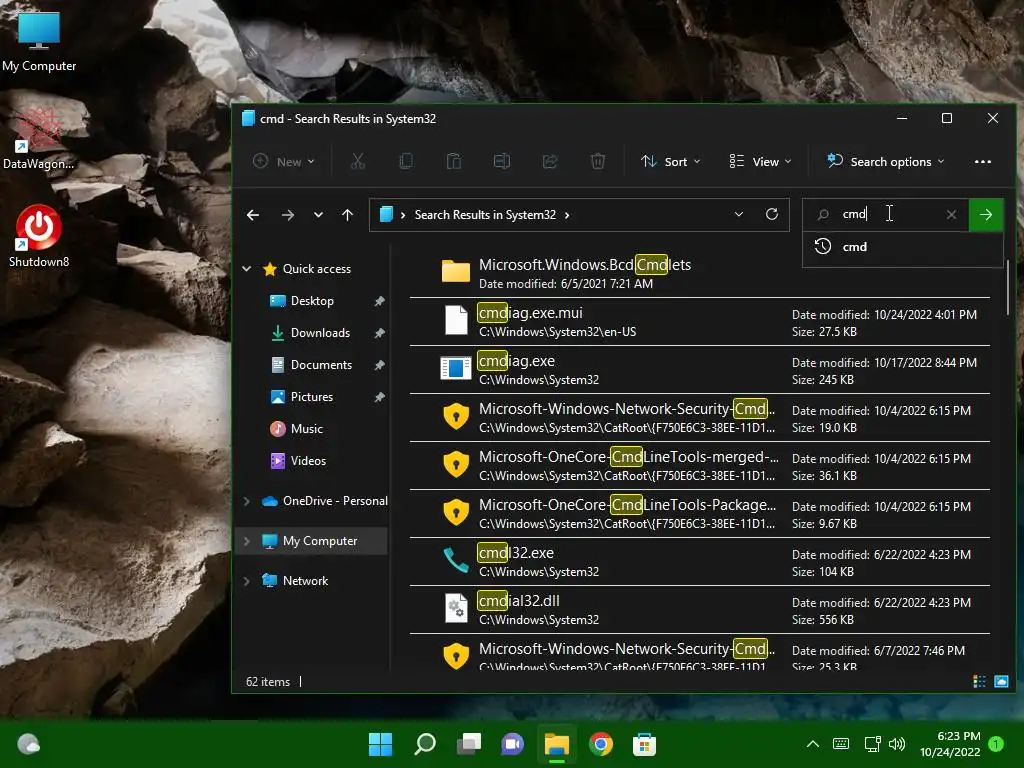Open Windows Start menu

pyautogui.click(x=381, y=744)
